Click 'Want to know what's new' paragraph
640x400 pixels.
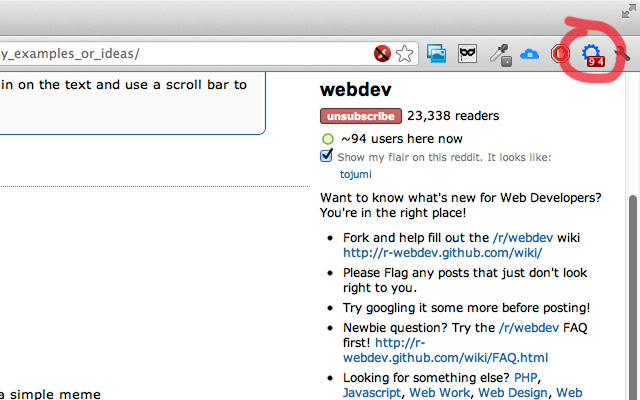click(460, 205)
